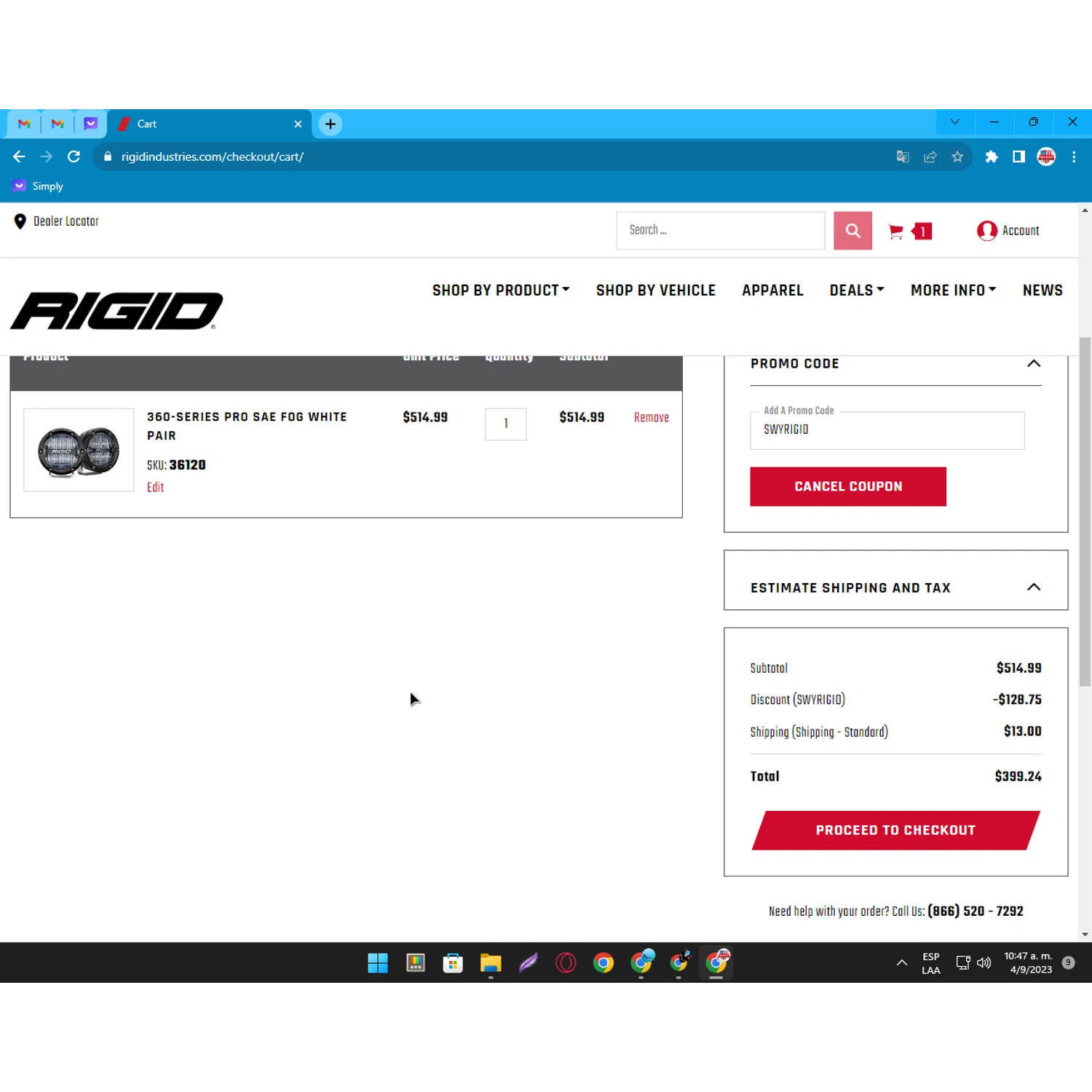
Task: Click the Total amount $399.24
Action: pos(1018,776)
